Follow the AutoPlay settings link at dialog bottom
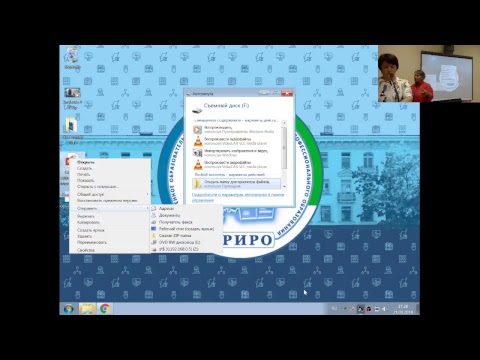The image size is (480, 360). click(x=238, y=197)
